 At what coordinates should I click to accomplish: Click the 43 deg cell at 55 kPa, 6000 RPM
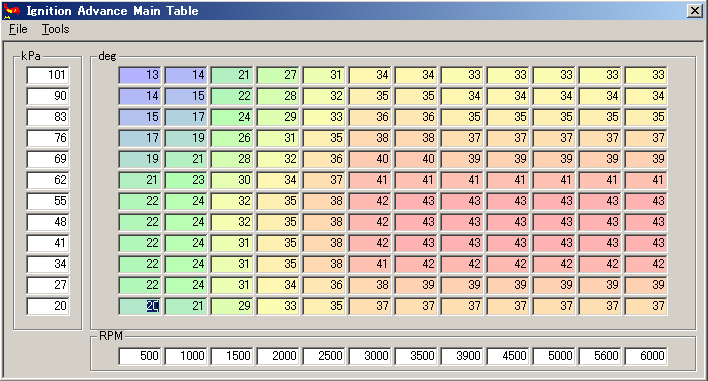pyautogui.click(x=647, y=201)
